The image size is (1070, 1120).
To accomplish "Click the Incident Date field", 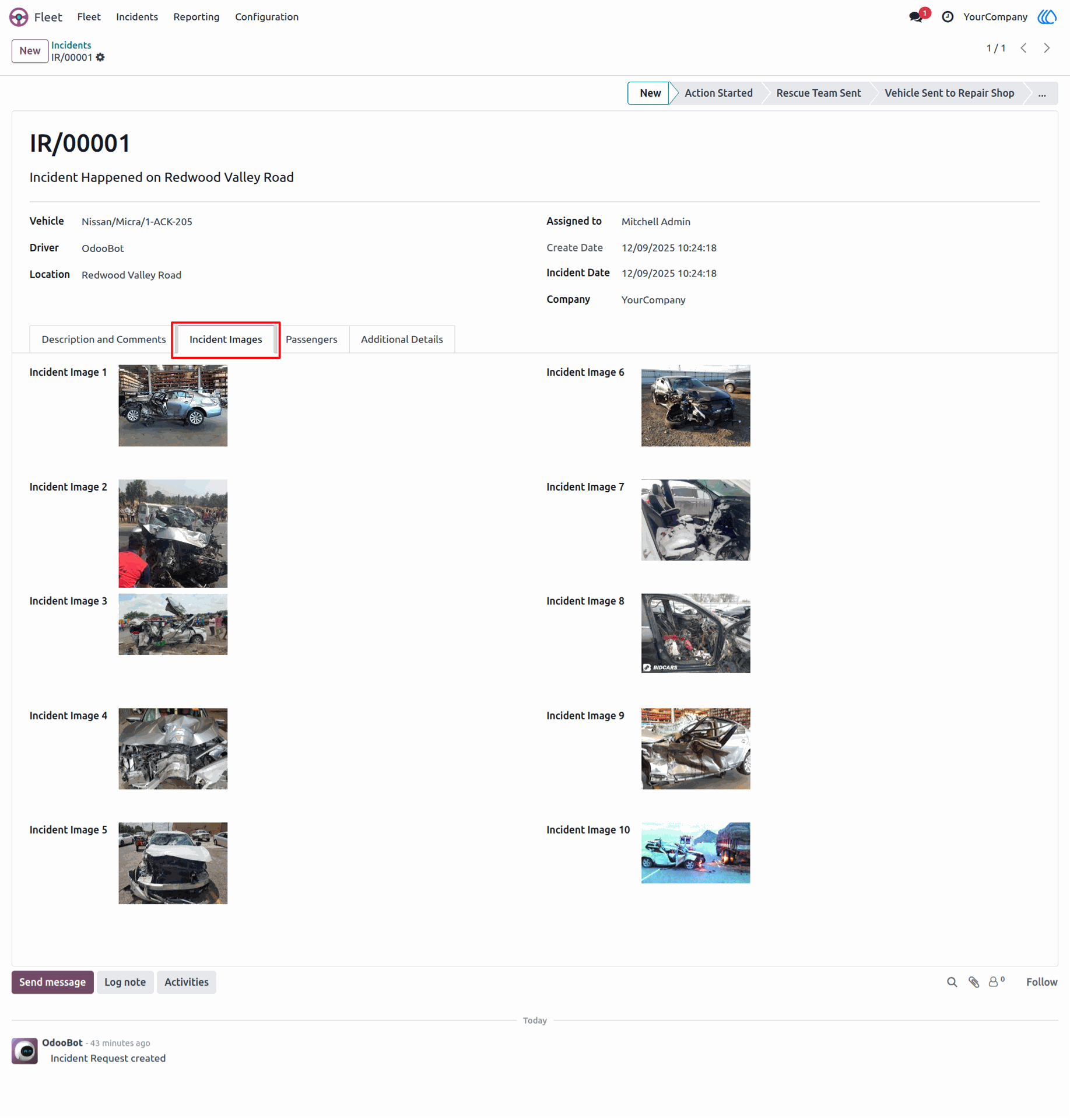I will pyautogui.click(x=669, y=274).
